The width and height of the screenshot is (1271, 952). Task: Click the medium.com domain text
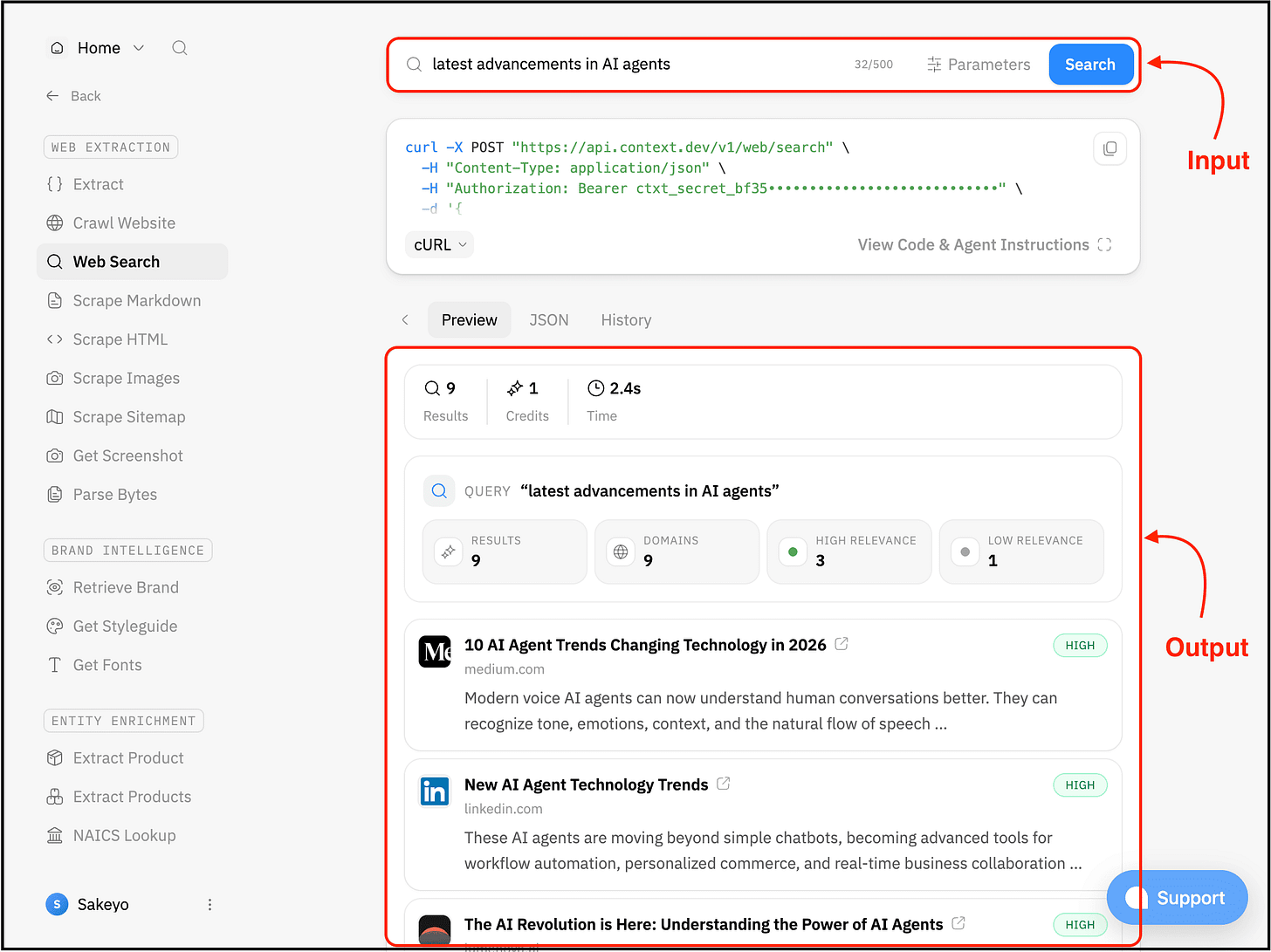tap(505, 669)
